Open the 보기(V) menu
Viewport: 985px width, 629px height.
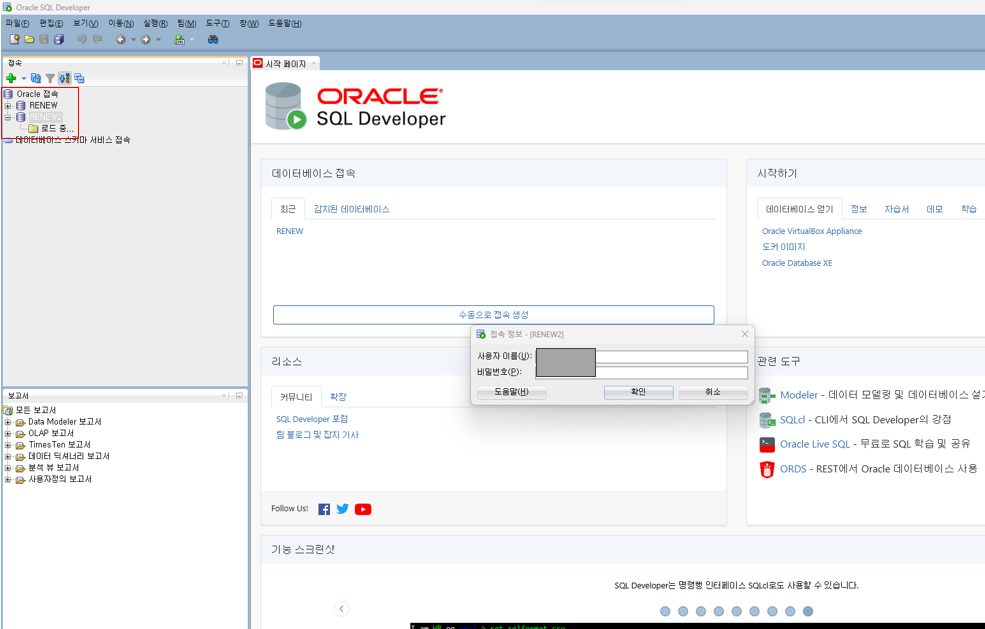(85, 23)
